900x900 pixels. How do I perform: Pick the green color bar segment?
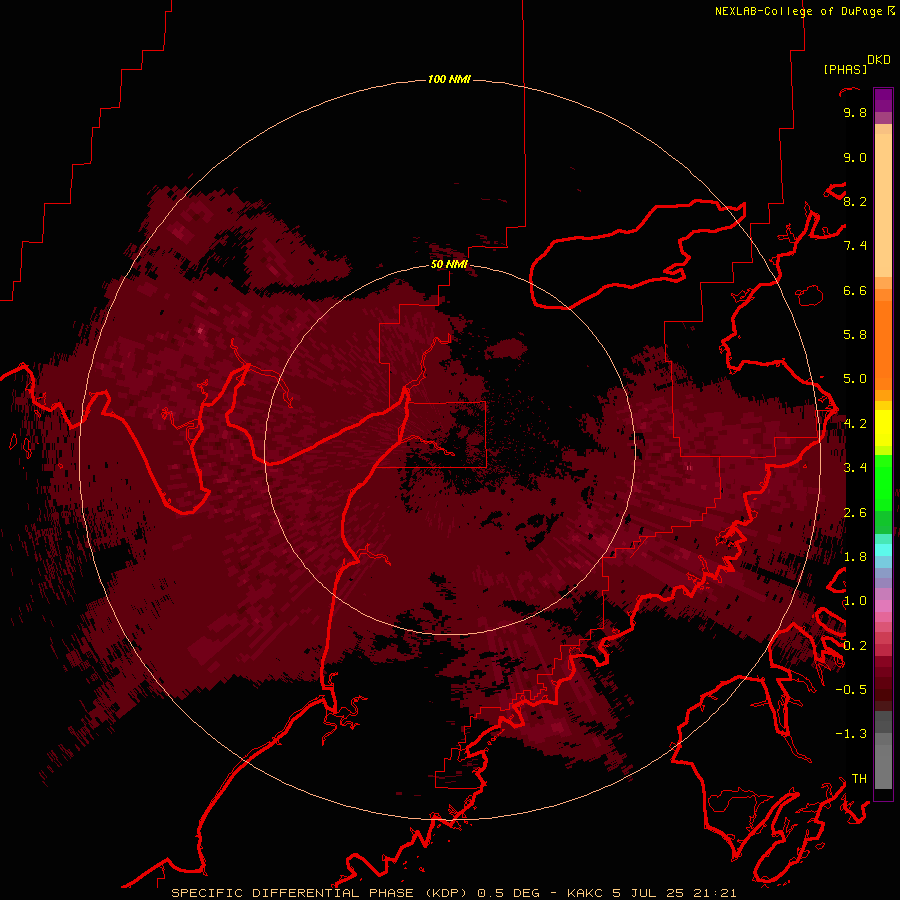[x=883, y=482]
